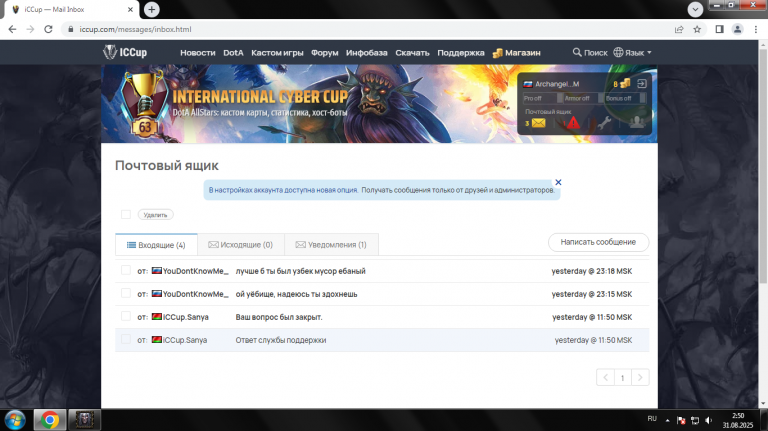Check the message 'Ваш вопрос был закрыт.'
768x431 pixels.
tap(126, 316)
